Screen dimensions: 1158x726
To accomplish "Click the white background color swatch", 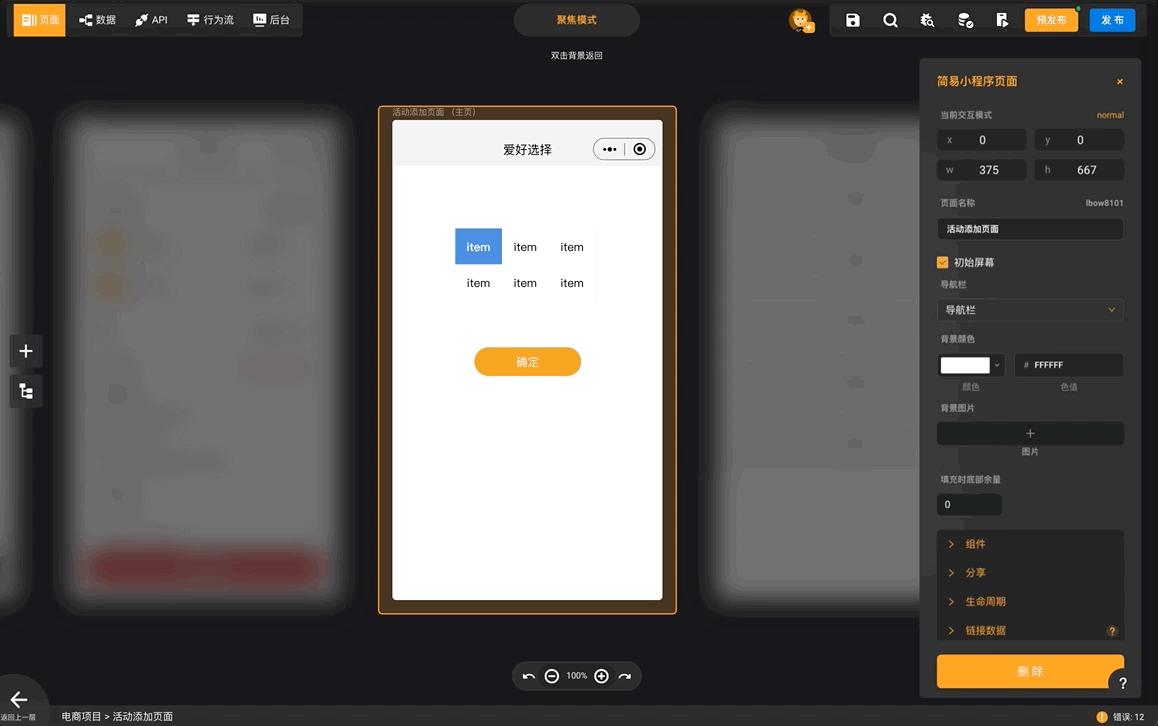I will 965,365.
